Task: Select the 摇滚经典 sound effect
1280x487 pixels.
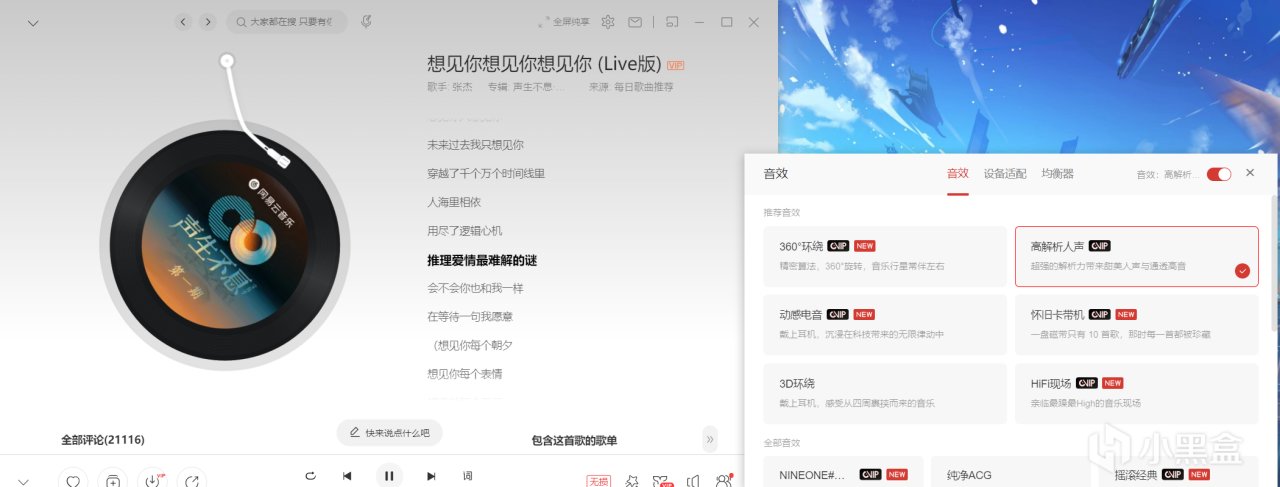Action: coord(1179,472)
